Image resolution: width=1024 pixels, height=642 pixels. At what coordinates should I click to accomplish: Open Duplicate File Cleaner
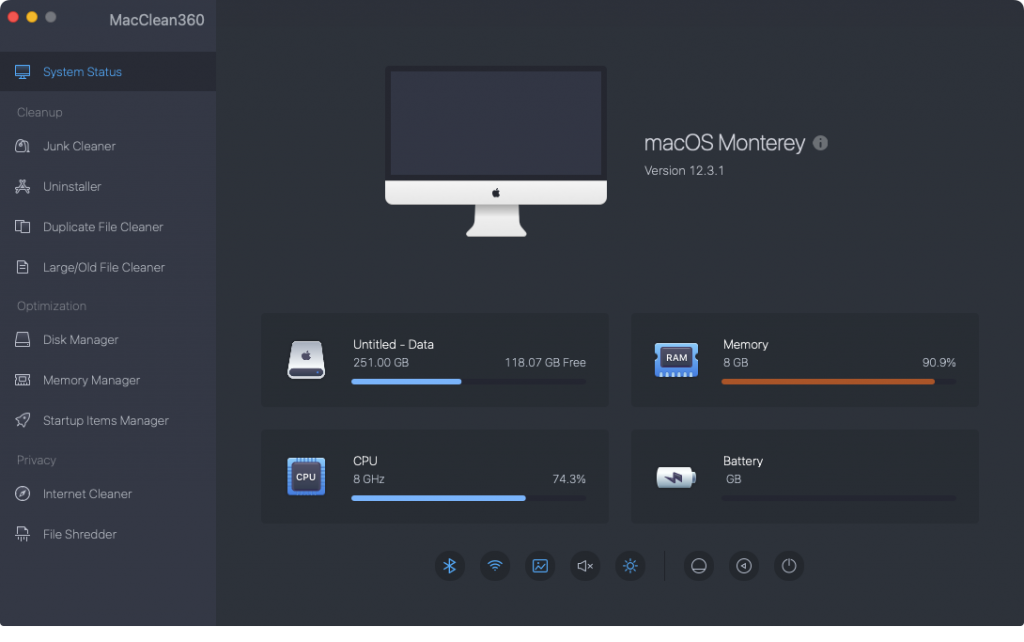[108, 227]
